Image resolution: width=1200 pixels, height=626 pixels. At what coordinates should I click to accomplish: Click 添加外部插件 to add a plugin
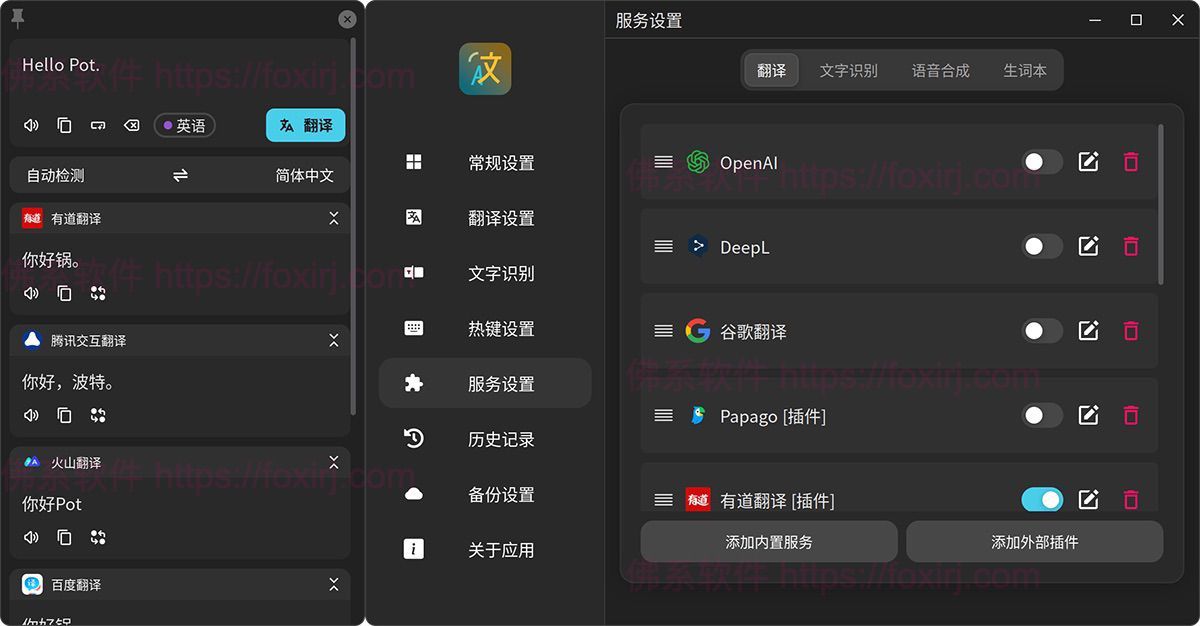tap(1035, 542)
